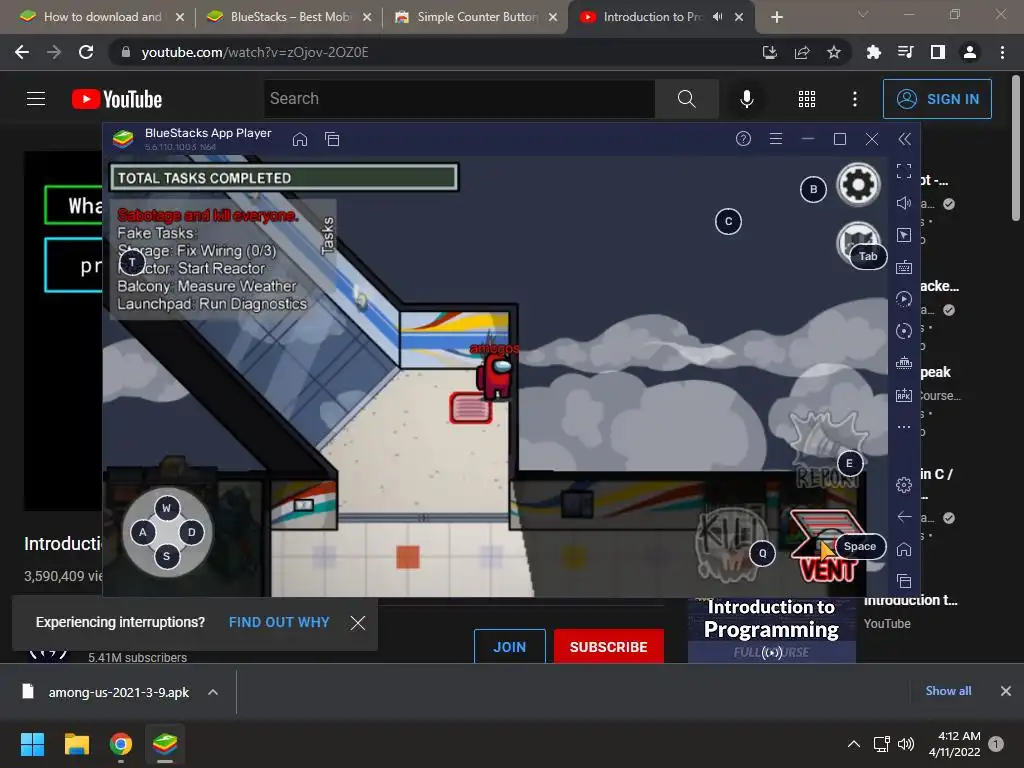The height and width of the screenshot is (768, 1024).
Task: Go back in the browser
Action: pos(22,52)
